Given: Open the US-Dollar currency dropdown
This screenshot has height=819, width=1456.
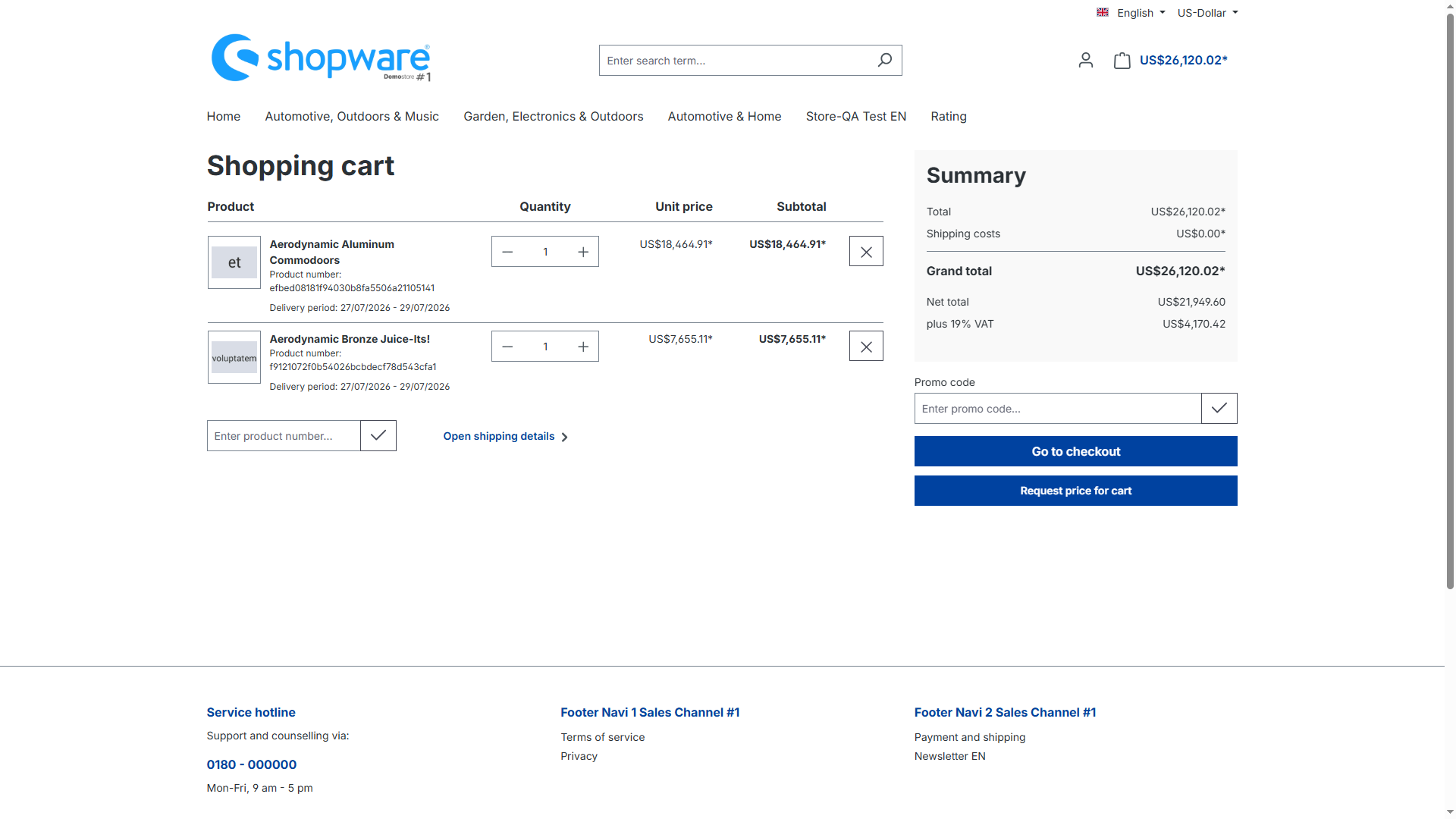Looking at the screenshot, I should pyautogui.click(x=1207, y=13).
